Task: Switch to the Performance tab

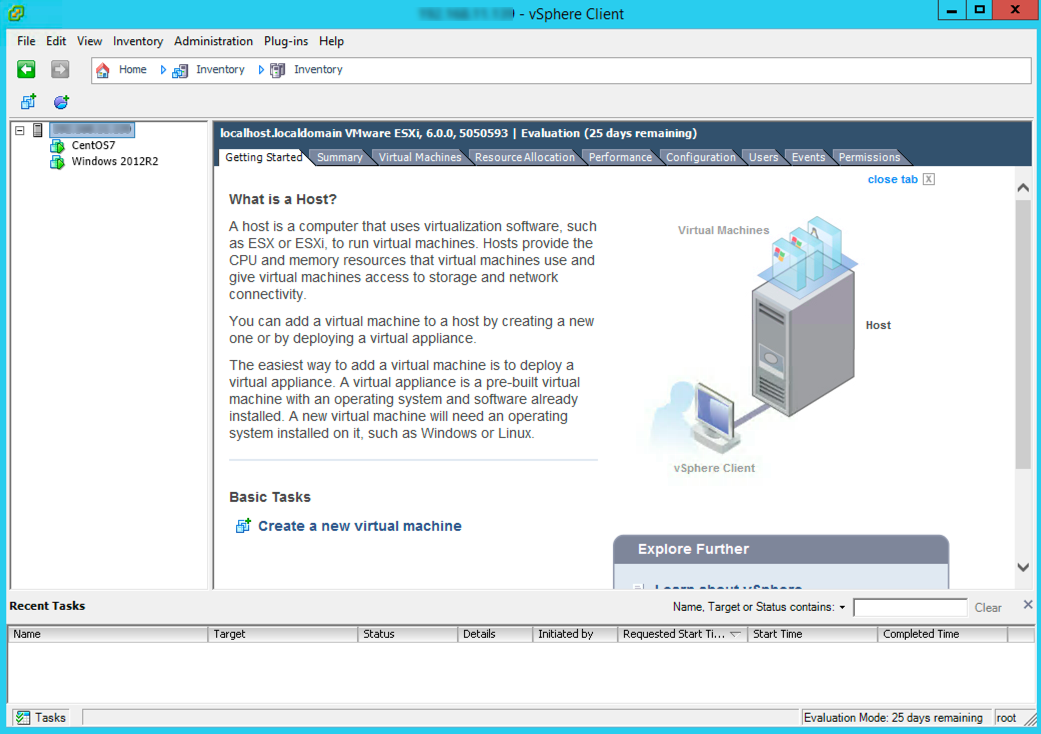Action: (620, 157)
